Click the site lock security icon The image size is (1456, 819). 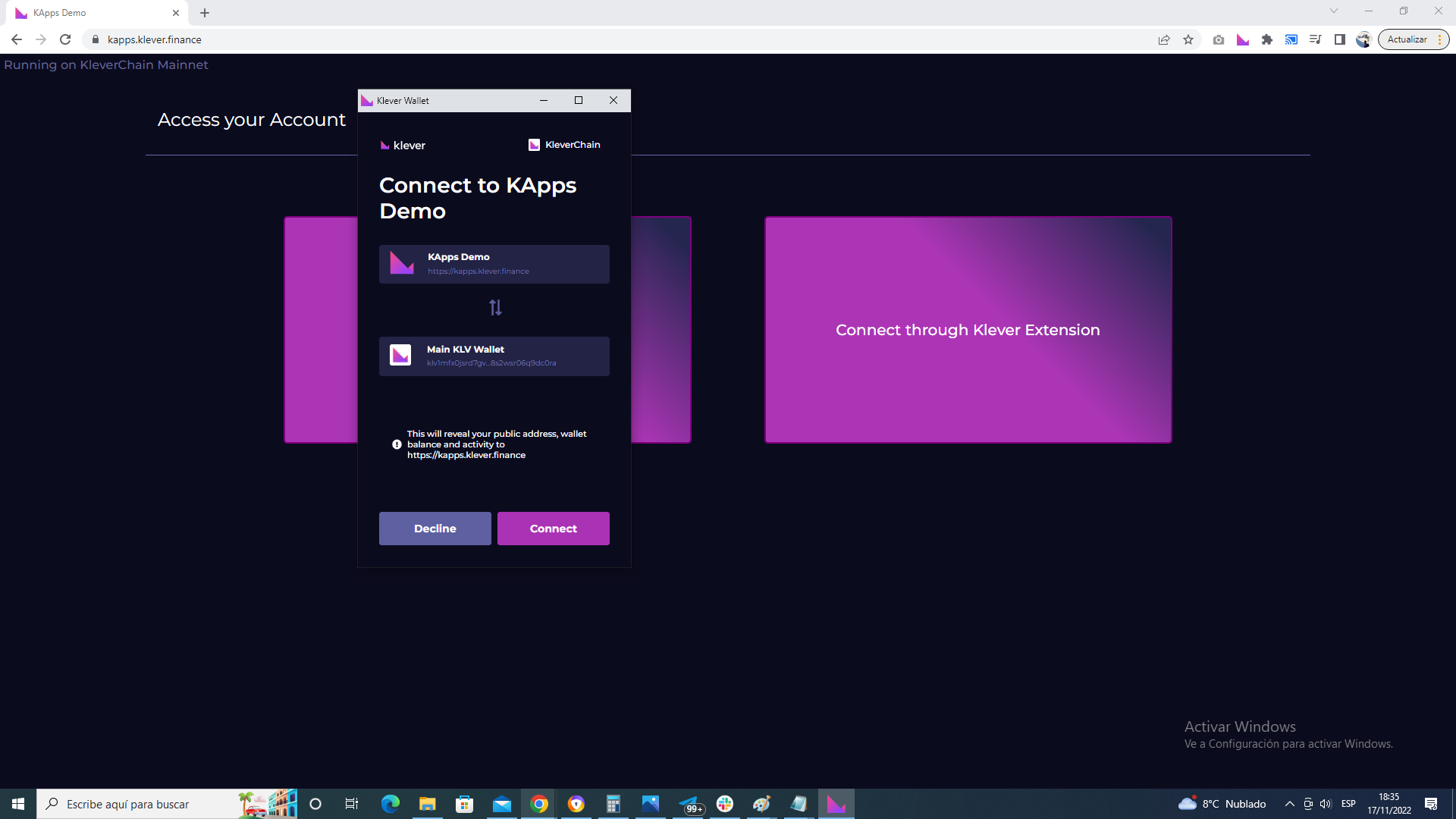pyautogui.click(x=96, y=39)
